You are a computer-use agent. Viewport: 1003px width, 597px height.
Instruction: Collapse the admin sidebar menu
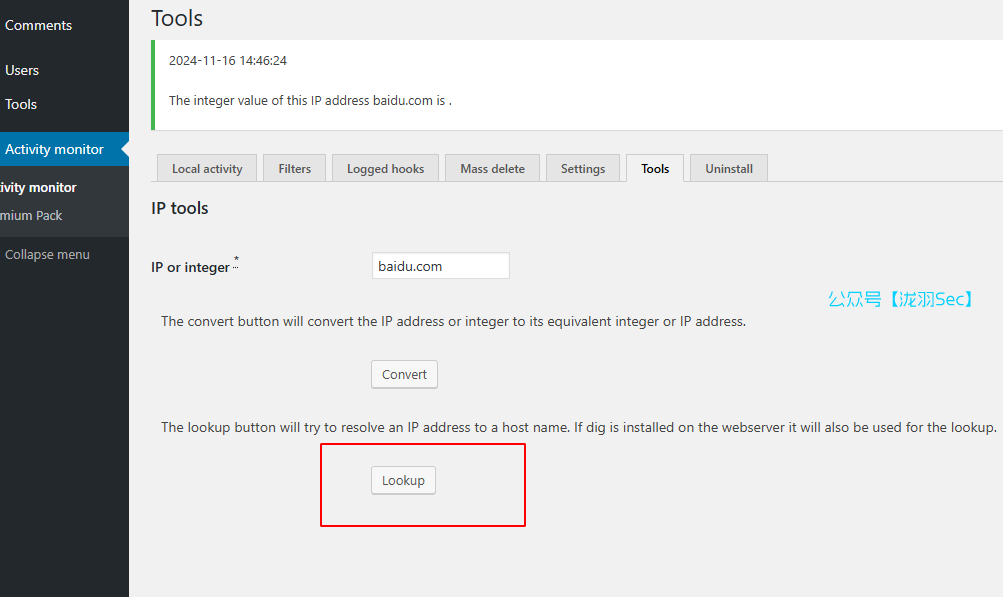click(x=47, y=254)
